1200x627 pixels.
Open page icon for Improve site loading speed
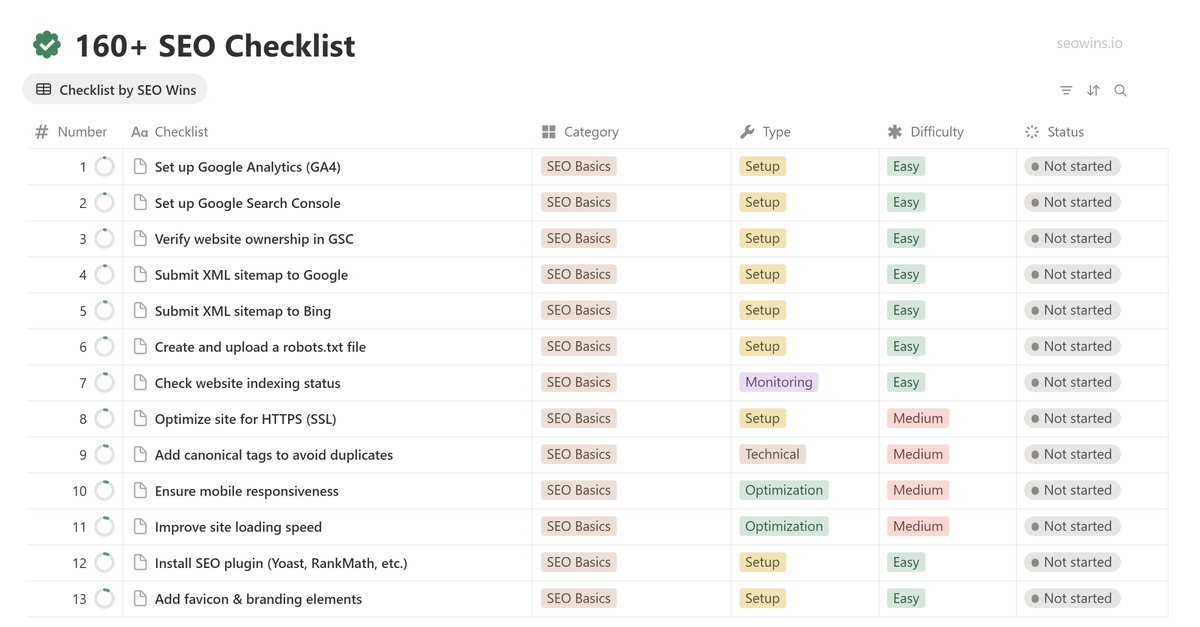pos(140,526)
